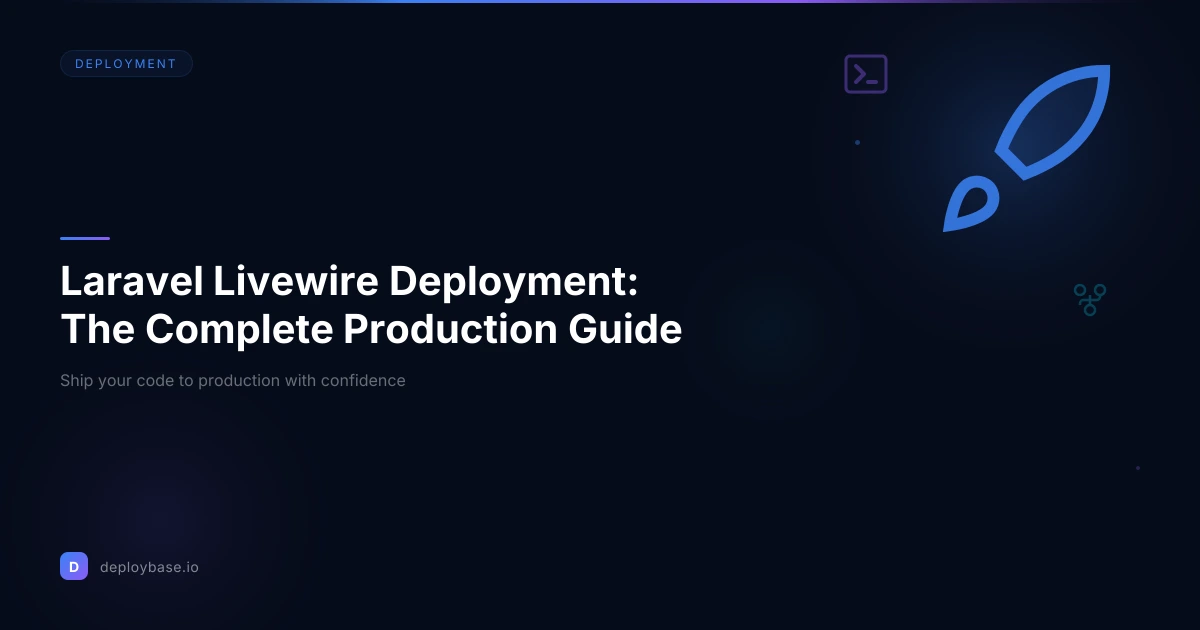The height and width of the screenshot is (630, 1200).
Task: Select the terminal icon's underscore cursor
Action: [872, 82]
